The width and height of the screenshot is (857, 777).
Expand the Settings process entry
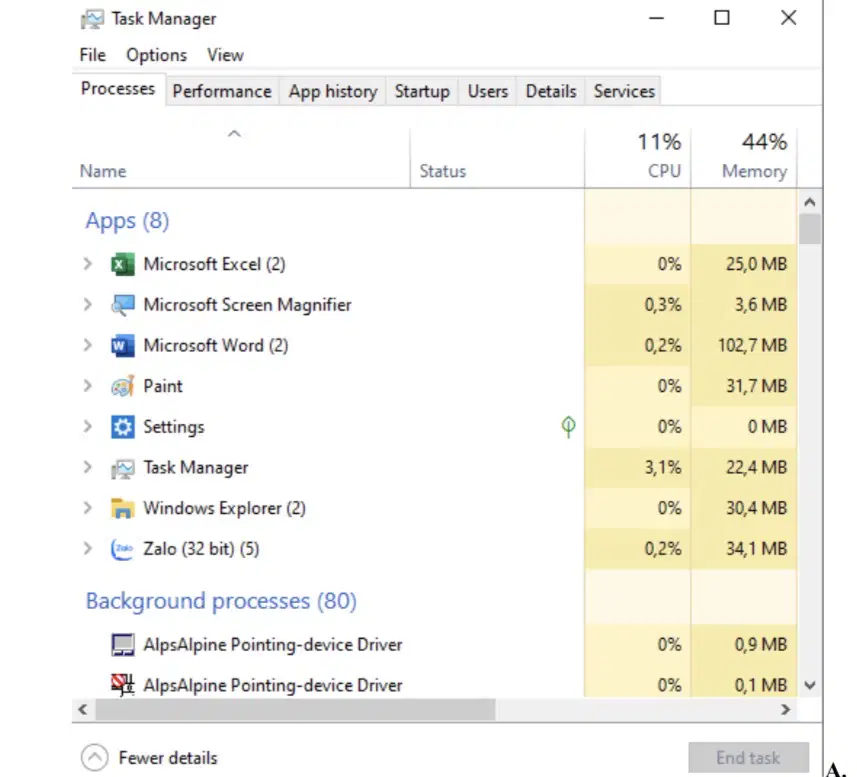[87, 427]
